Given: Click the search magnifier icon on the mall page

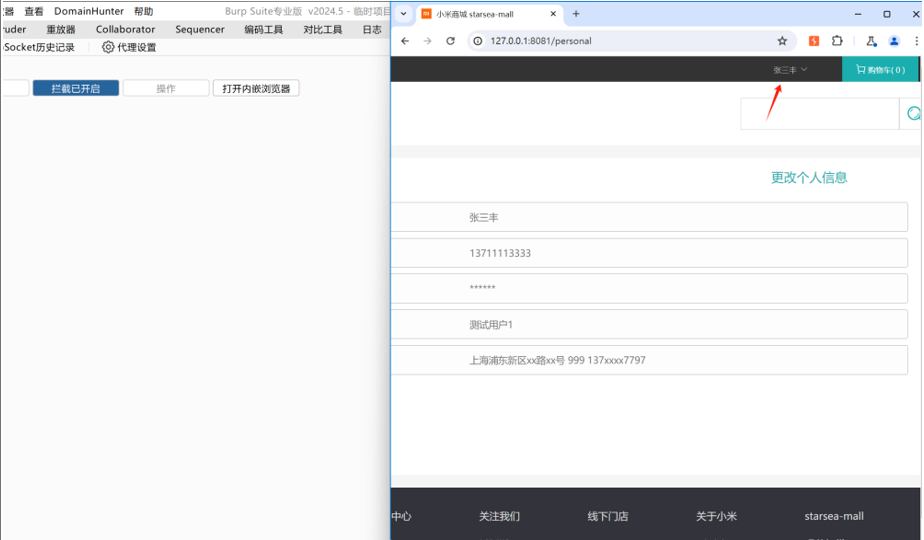Looking at the screenshot, I should (x=912, y=114).
